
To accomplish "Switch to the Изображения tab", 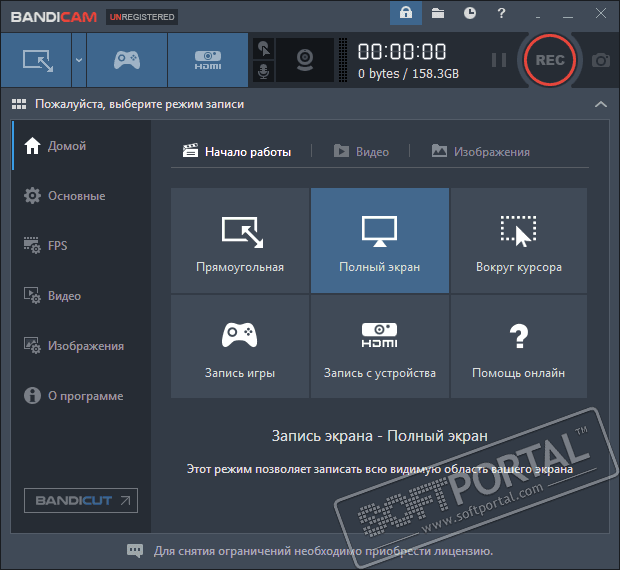I will [480, 152].
